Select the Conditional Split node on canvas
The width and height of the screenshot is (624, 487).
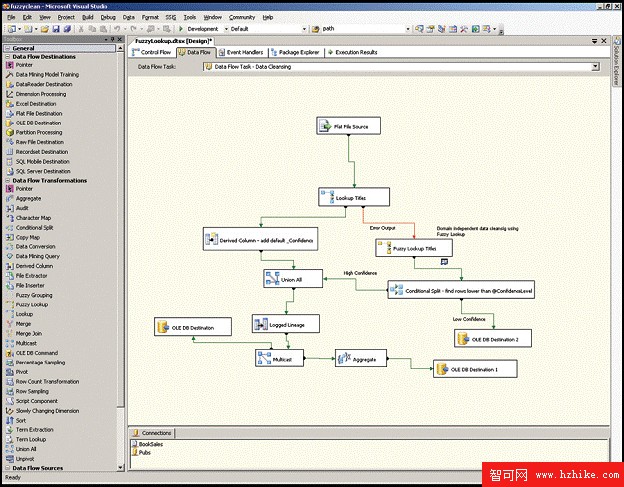pyautogui.click(x=461, y=290)
